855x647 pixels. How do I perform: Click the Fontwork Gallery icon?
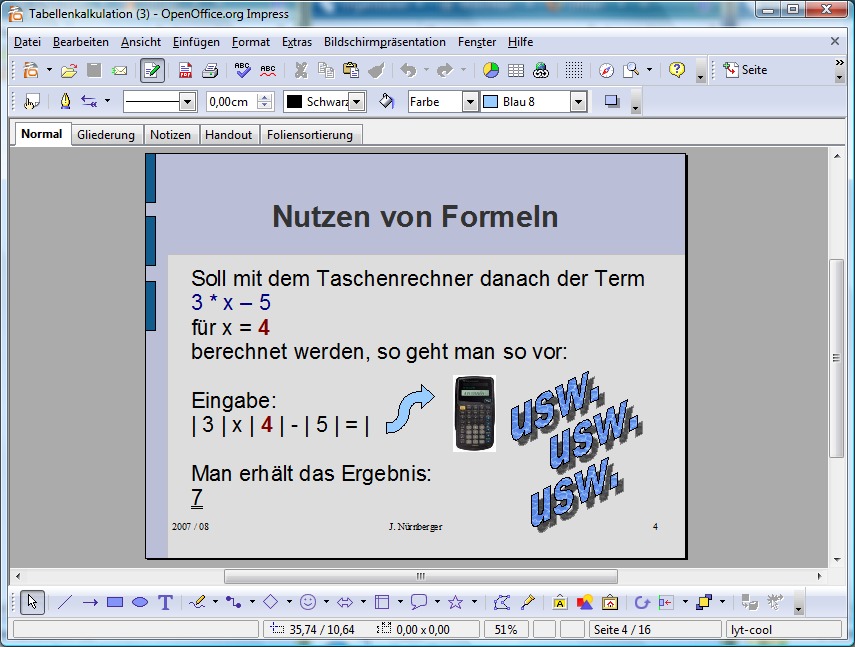tap(558, 602)
